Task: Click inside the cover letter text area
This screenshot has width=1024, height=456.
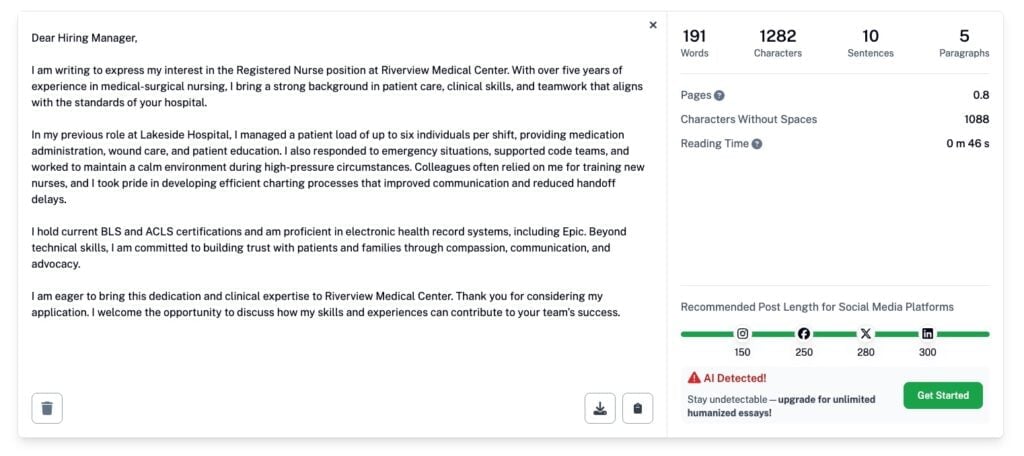Action: pos(340,200)
